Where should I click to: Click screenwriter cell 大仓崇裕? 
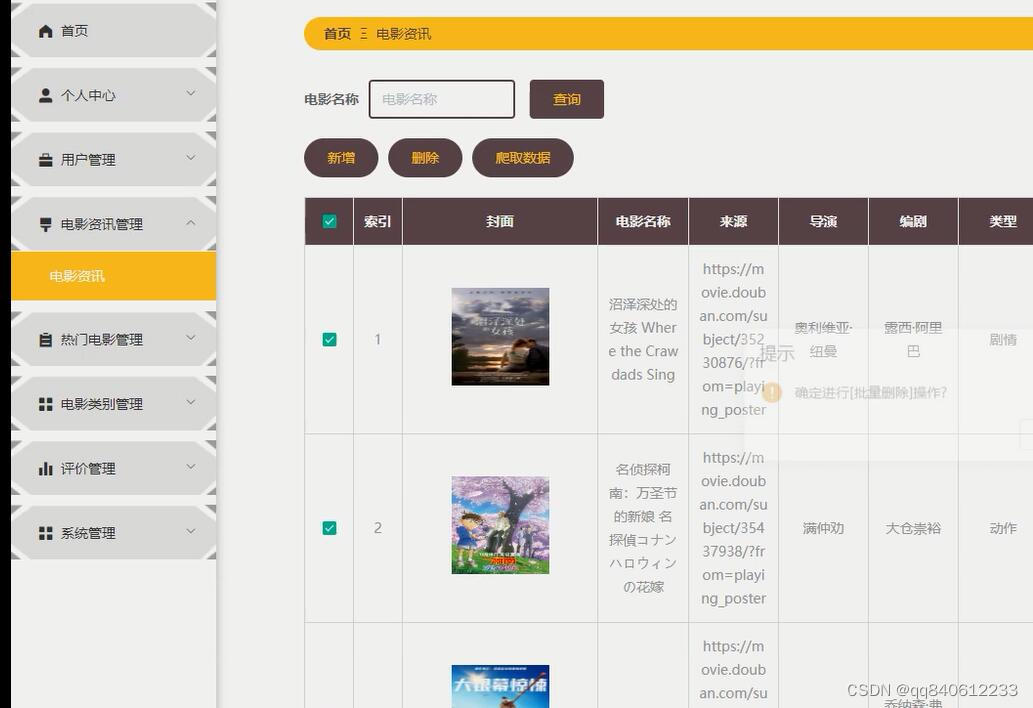click(x=913, y=528)
